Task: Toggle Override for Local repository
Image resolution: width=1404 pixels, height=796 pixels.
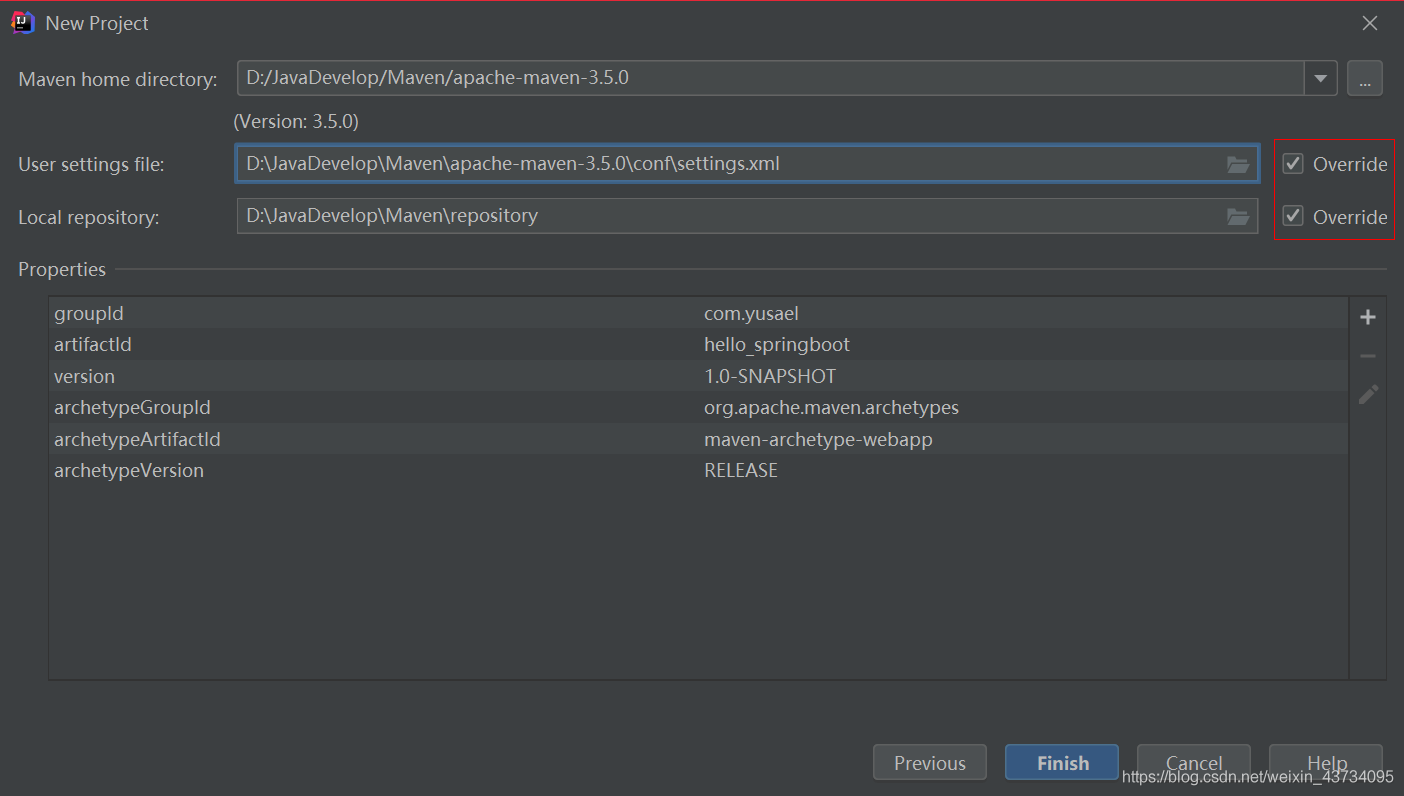Action: [x=1335, y=216]
